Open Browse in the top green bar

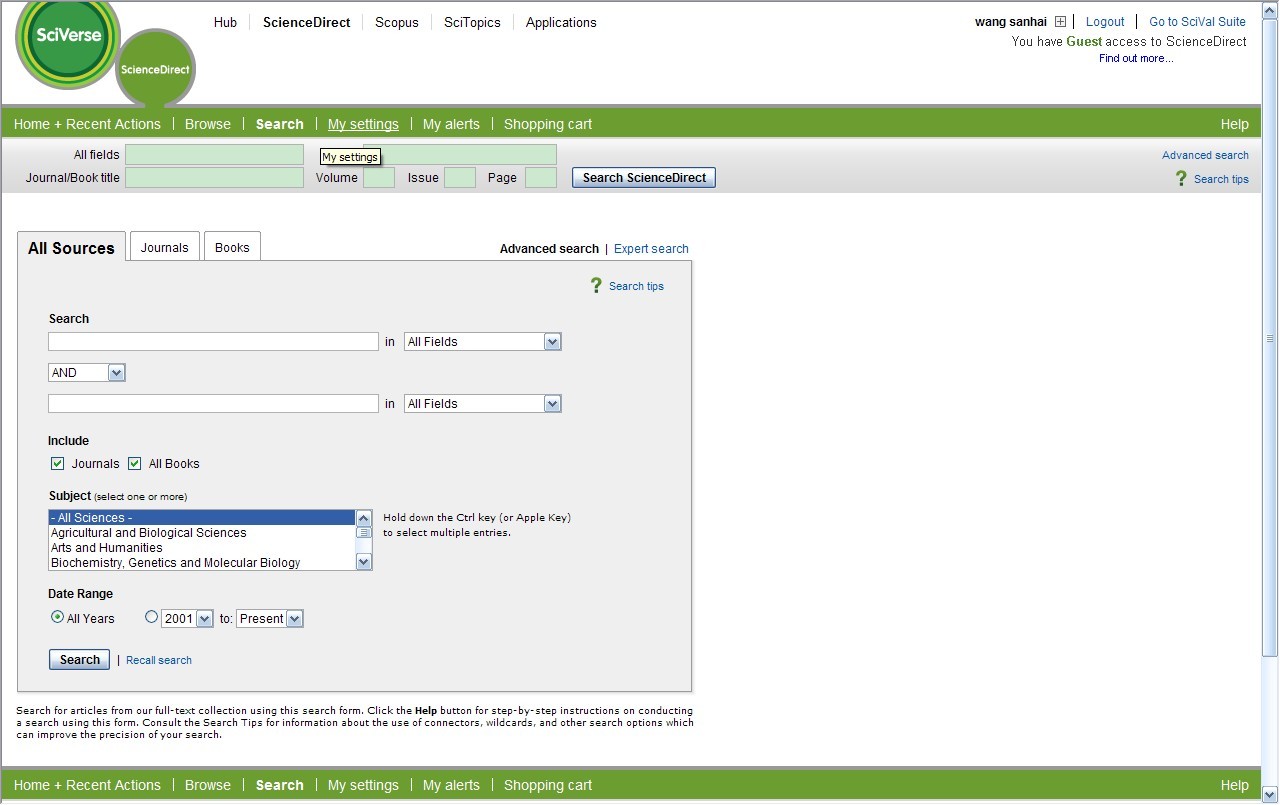point(208,124)
